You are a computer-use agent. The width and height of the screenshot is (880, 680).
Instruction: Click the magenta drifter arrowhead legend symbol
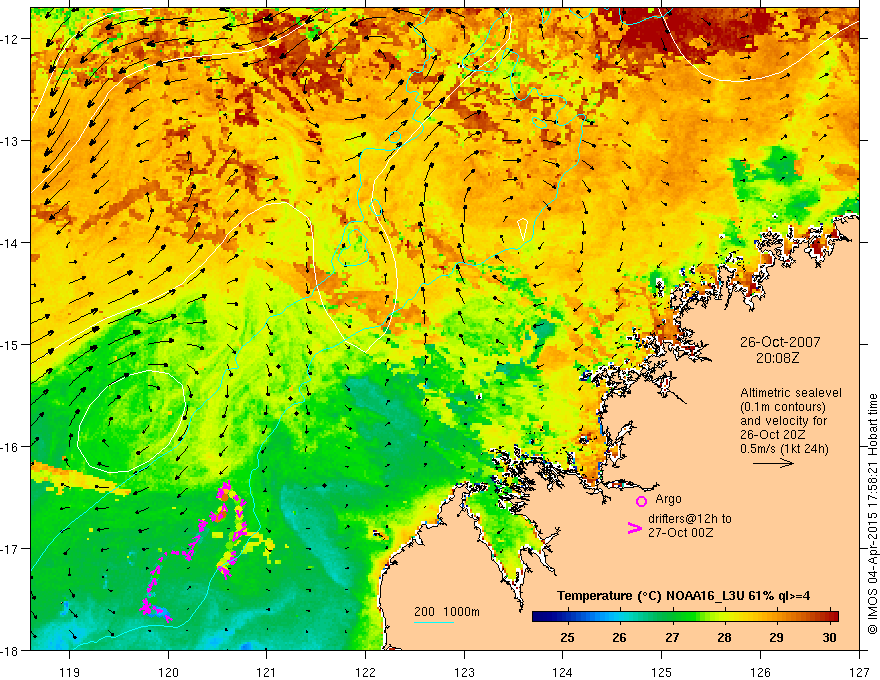pyautogui.click(x=634, y=528)
